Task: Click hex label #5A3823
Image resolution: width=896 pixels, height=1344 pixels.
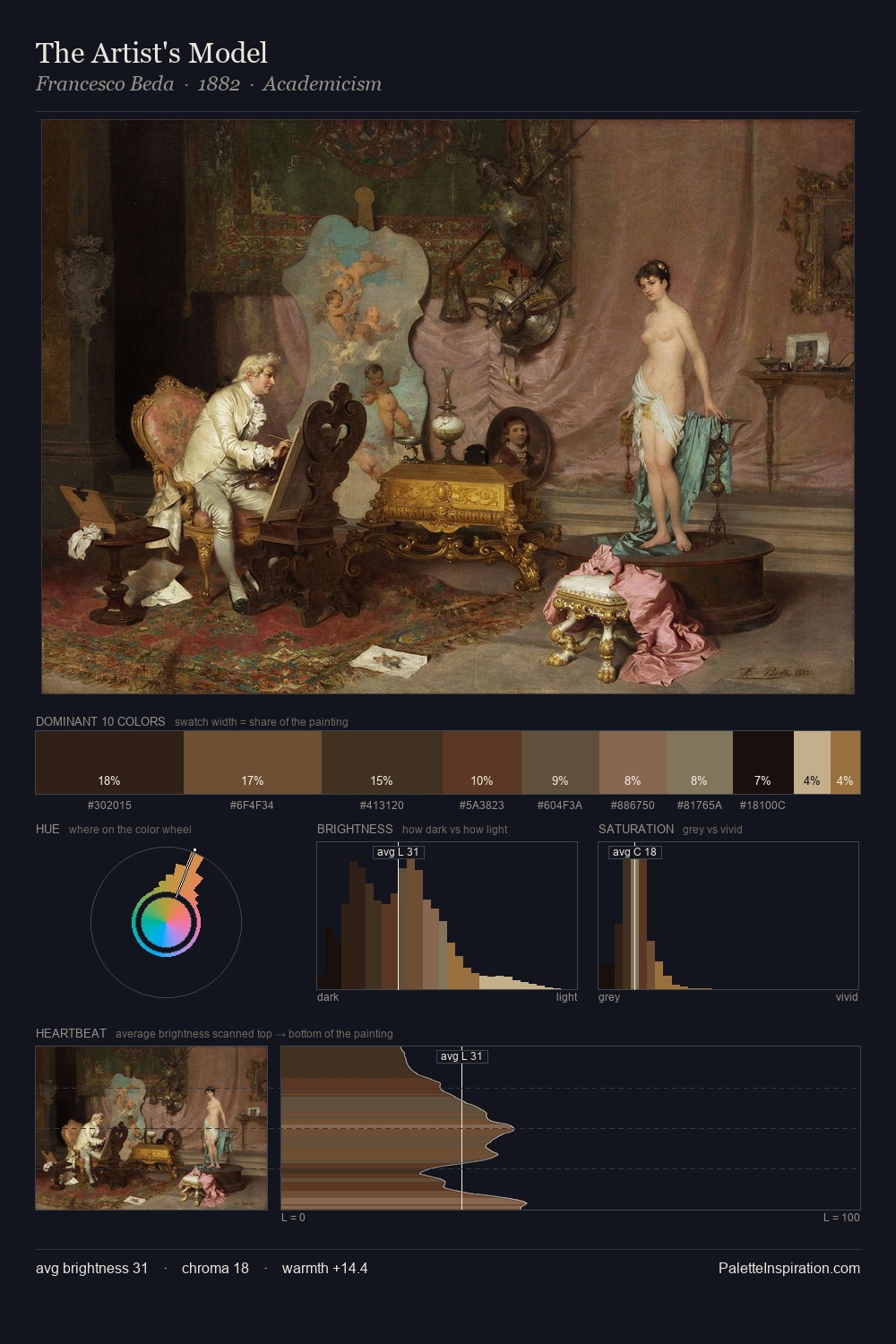Action: pos(482,806)
